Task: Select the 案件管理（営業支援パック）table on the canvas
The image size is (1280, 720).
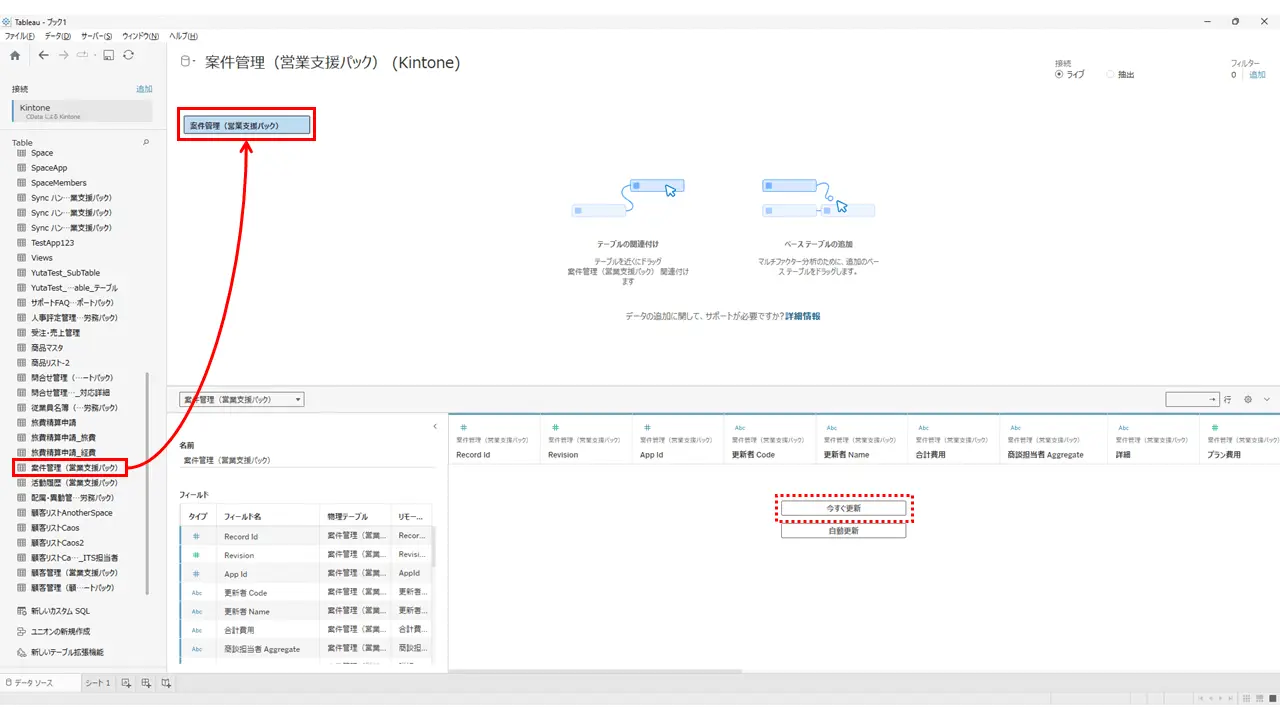Action: click(246, 126)
